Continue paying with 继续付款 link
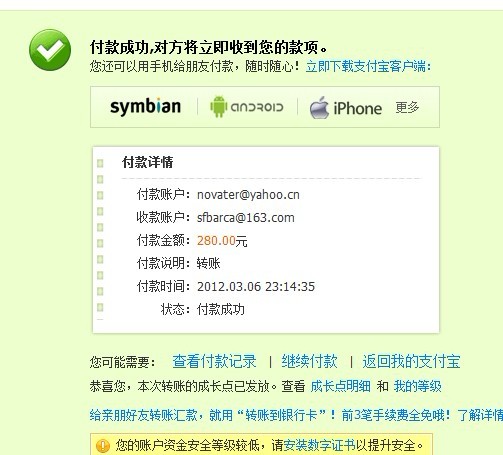This screenshot has height=455, width=503. (x=309, y=361)
